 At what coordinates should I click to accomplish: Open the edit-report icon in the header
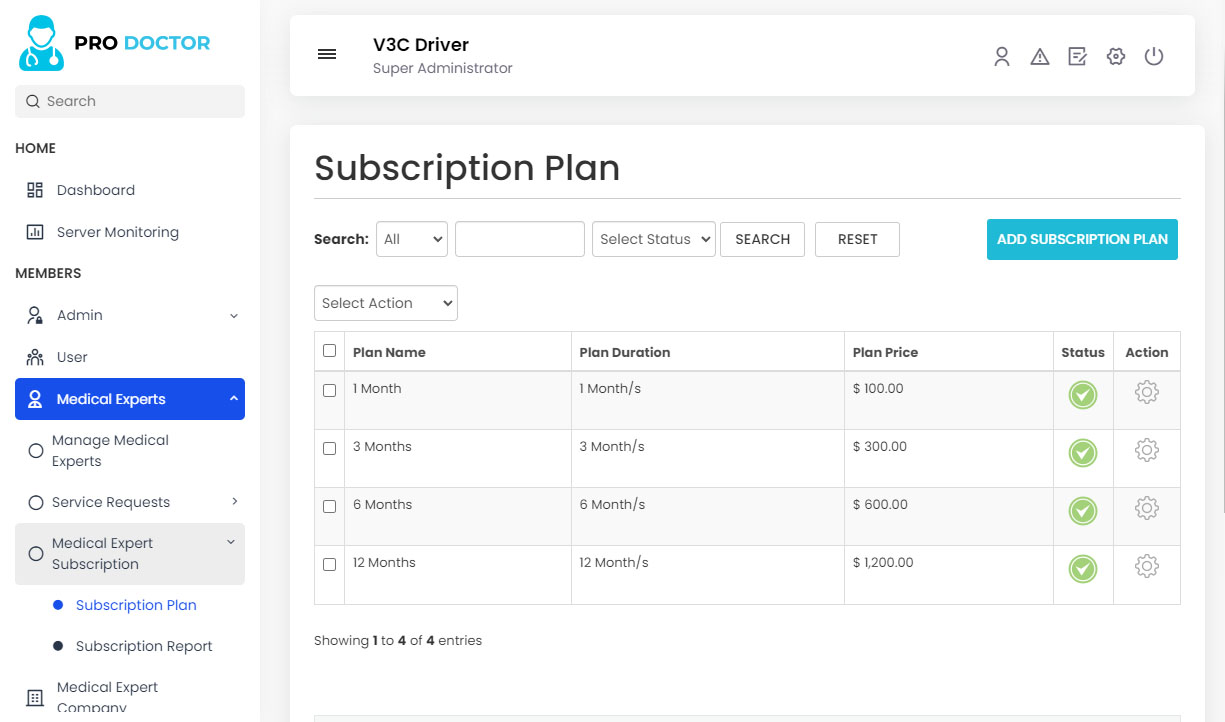[1077, 56]
